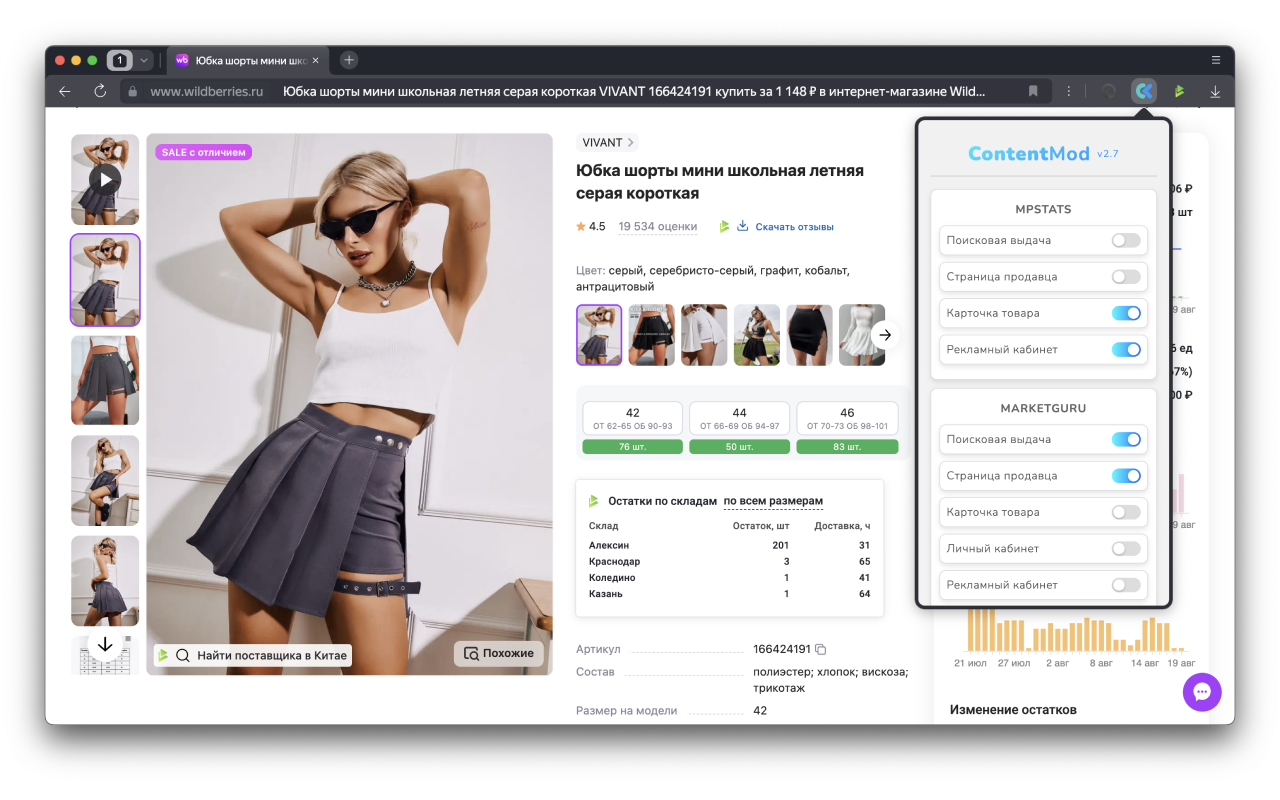
Task: Click the right arrow to see more product thumbnails
Action: (885, 335)
